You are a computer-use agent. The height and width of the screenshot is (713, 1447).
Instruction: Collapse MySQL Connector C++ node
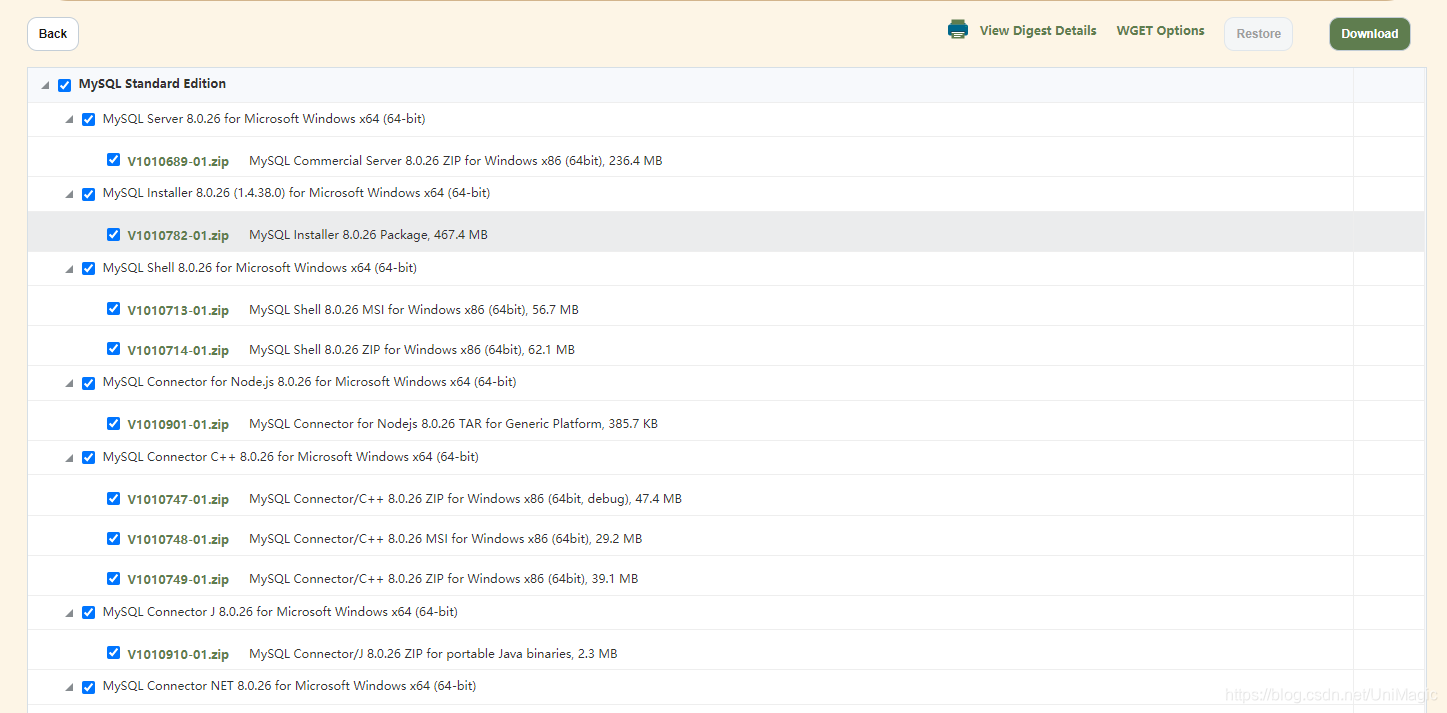70,458
